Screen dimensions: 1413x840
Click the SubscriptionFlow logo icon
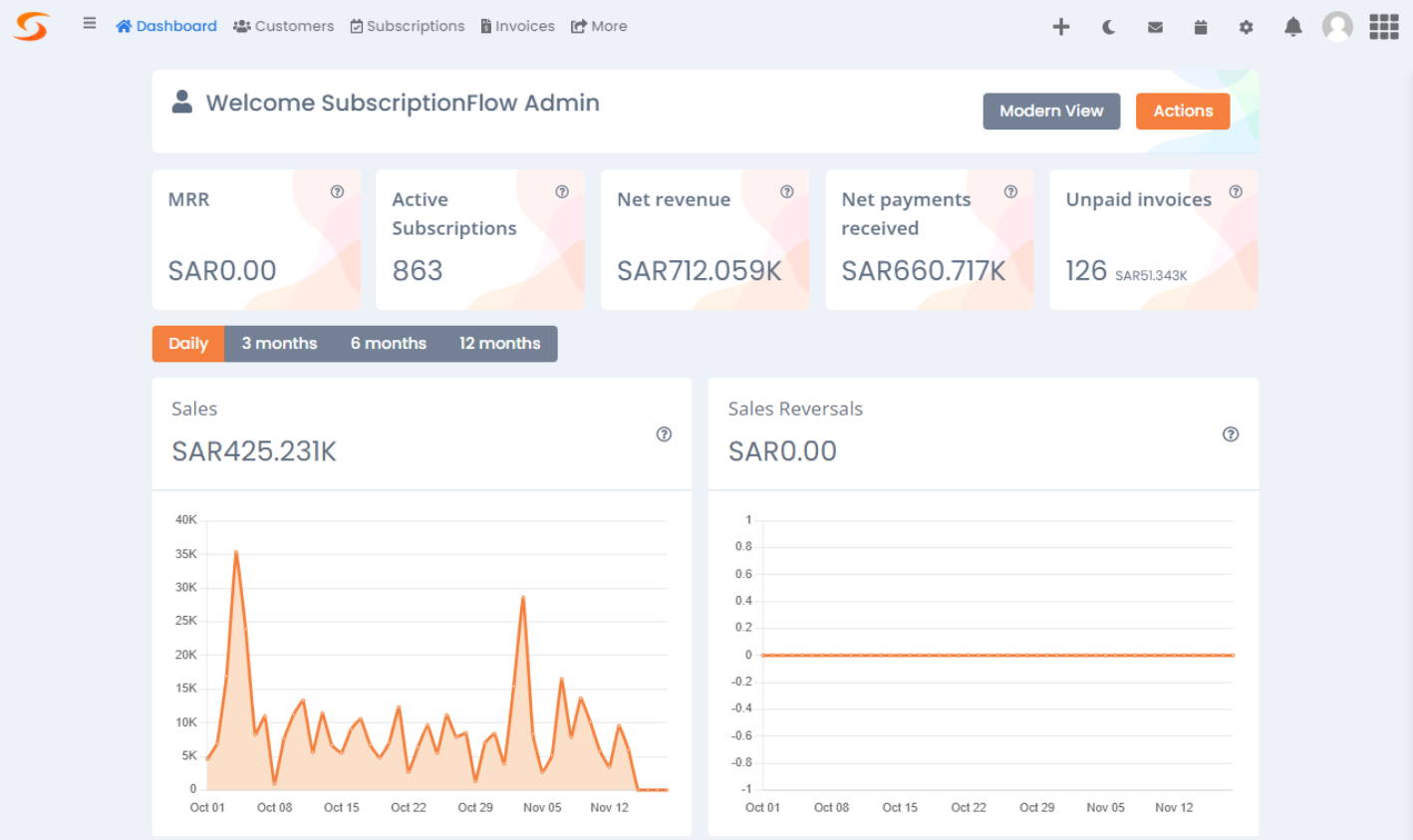point(31,26)
